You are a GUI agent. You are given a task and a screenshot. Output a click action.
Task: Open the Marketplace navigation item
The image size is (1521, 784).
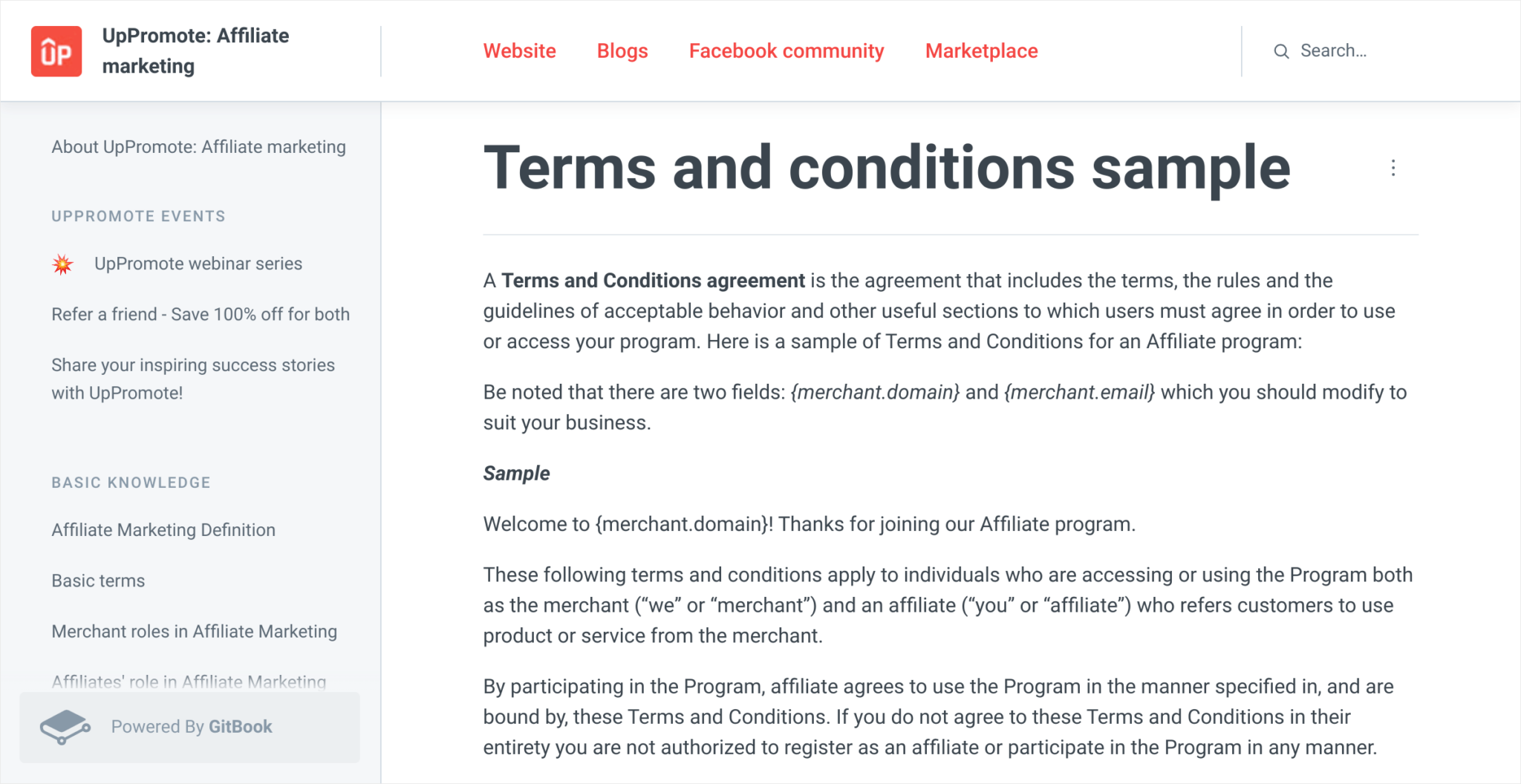[980, 50]
